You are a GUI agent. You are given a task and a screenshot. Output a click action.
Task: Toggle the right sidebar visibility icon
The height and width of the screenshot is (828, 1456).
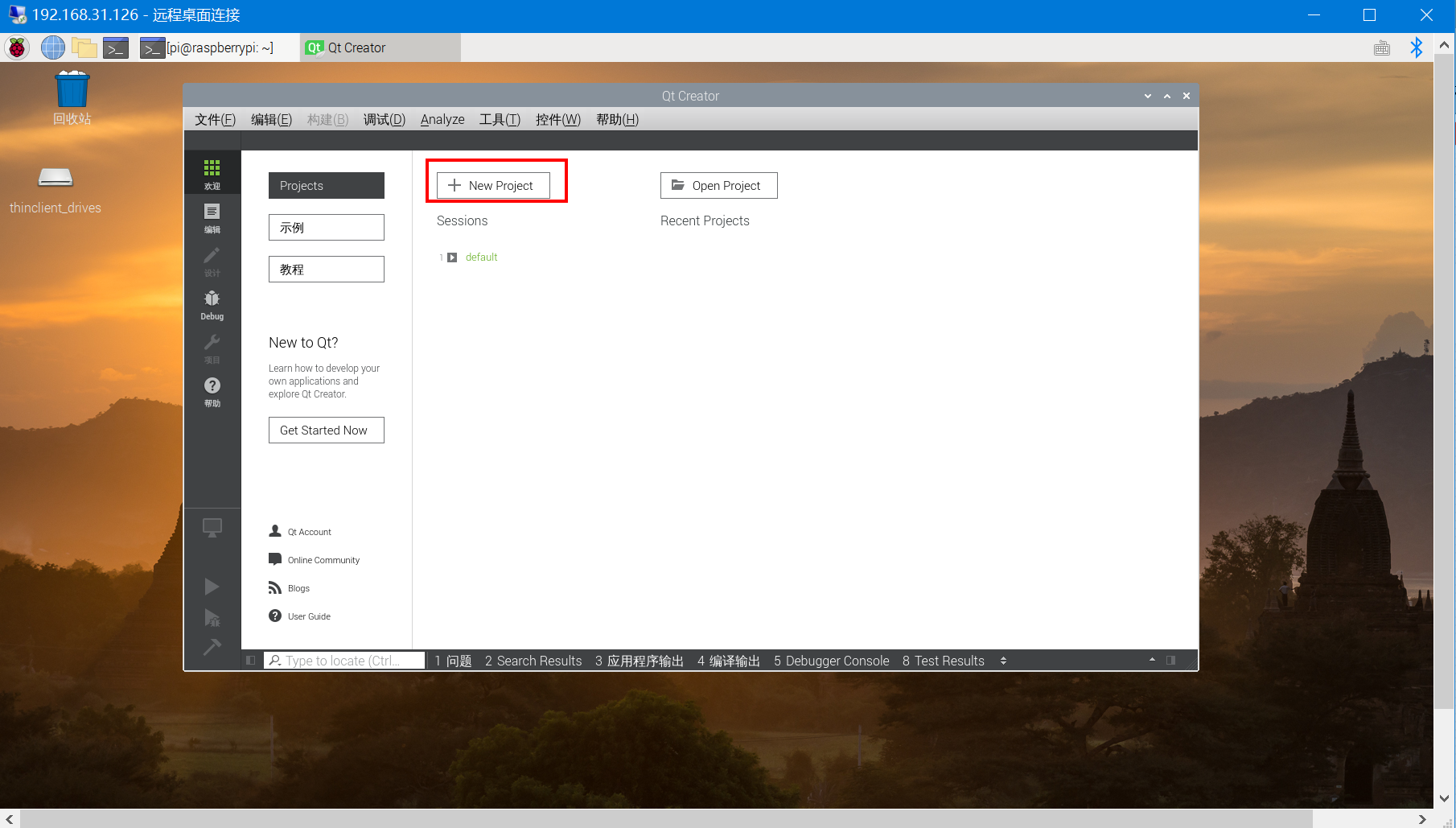tap(1170, 661)
